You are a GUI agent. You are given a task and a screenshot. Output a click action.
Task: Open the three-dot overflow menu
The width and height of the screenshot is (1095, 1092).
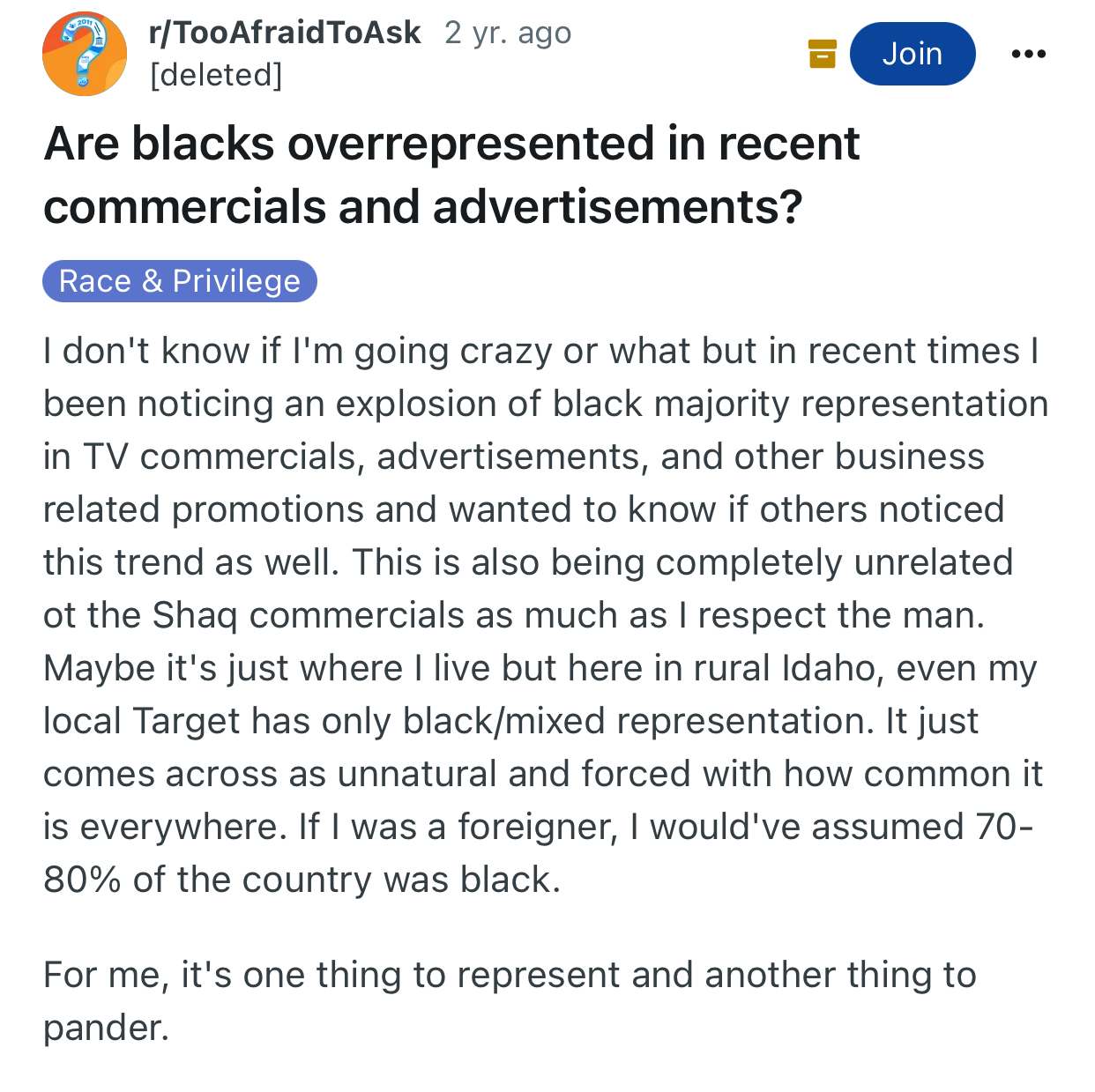tap(1028, 54)
